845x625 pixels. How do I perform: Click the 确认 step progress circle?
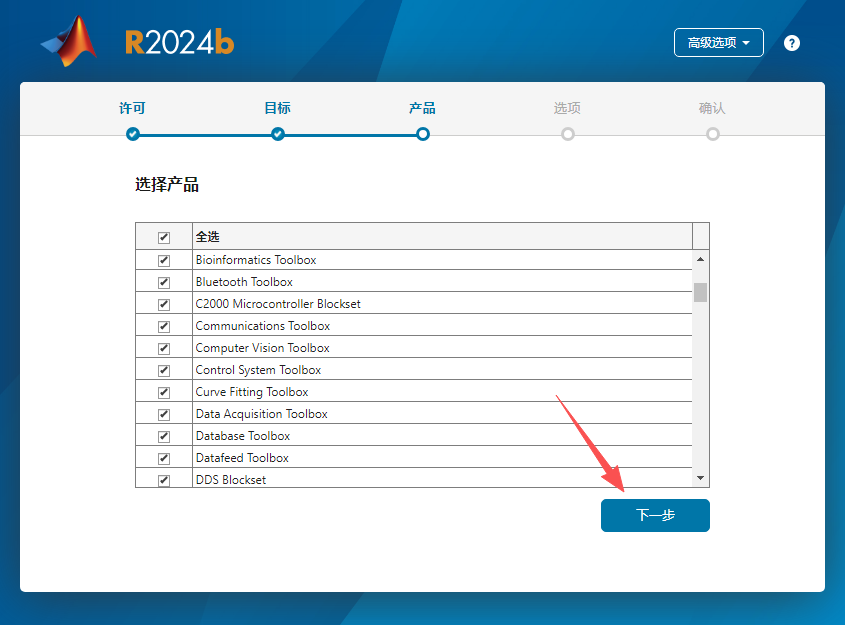coord(712,133)
